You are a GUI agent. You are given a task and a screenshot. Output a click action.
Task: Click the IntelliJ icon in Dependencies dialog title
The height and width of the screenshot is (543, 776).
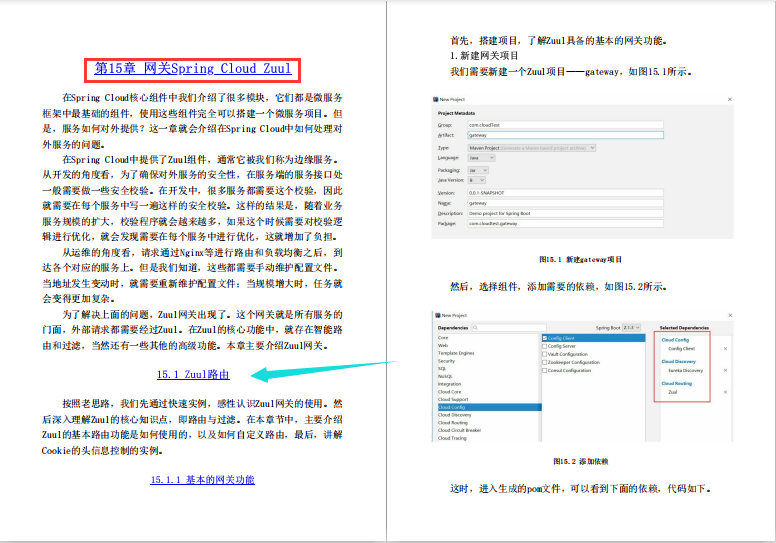coord(437,315)
